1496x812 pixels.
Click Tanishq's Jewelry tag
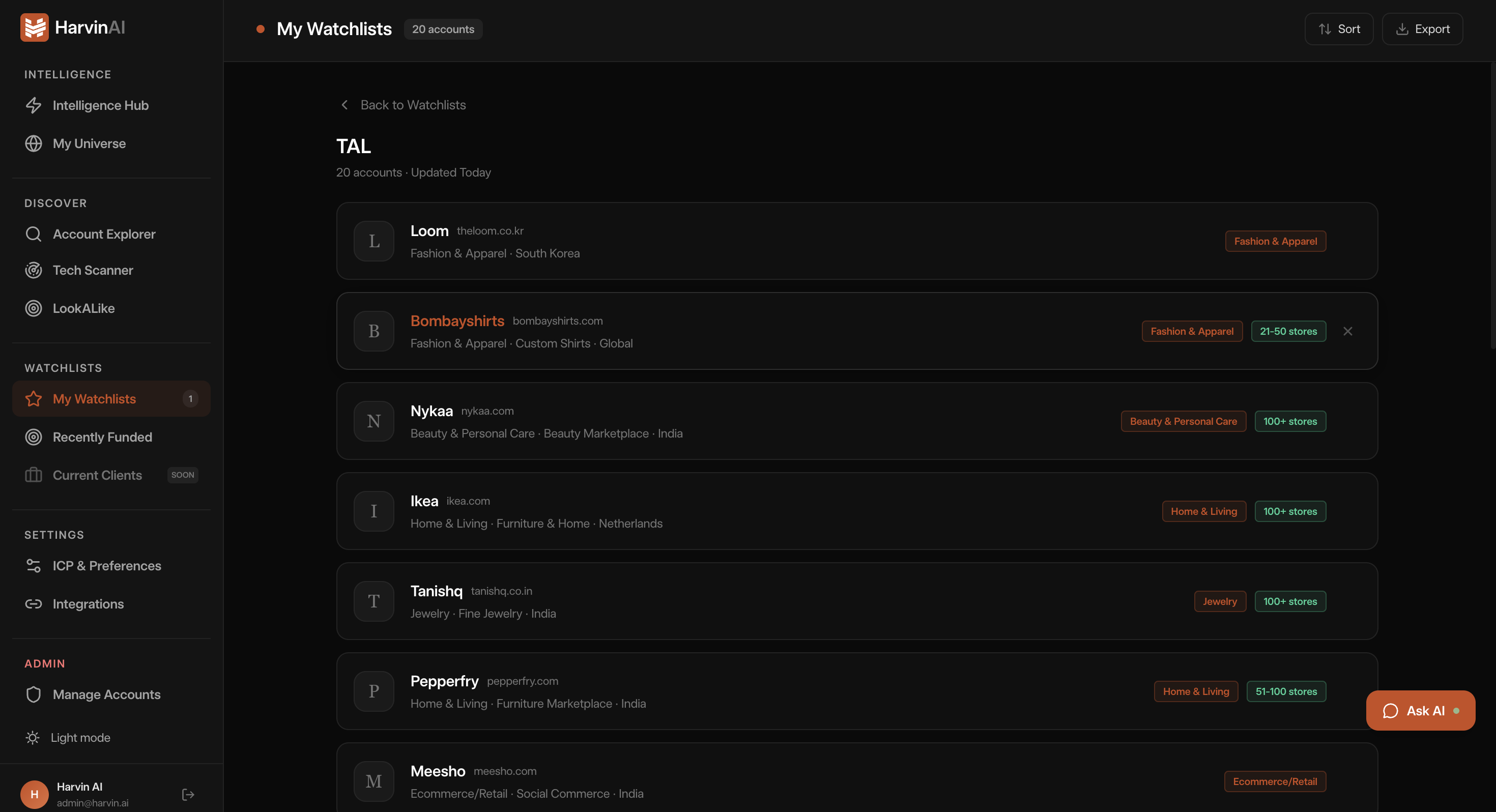pyautogui.click(x=1220, y=601)
